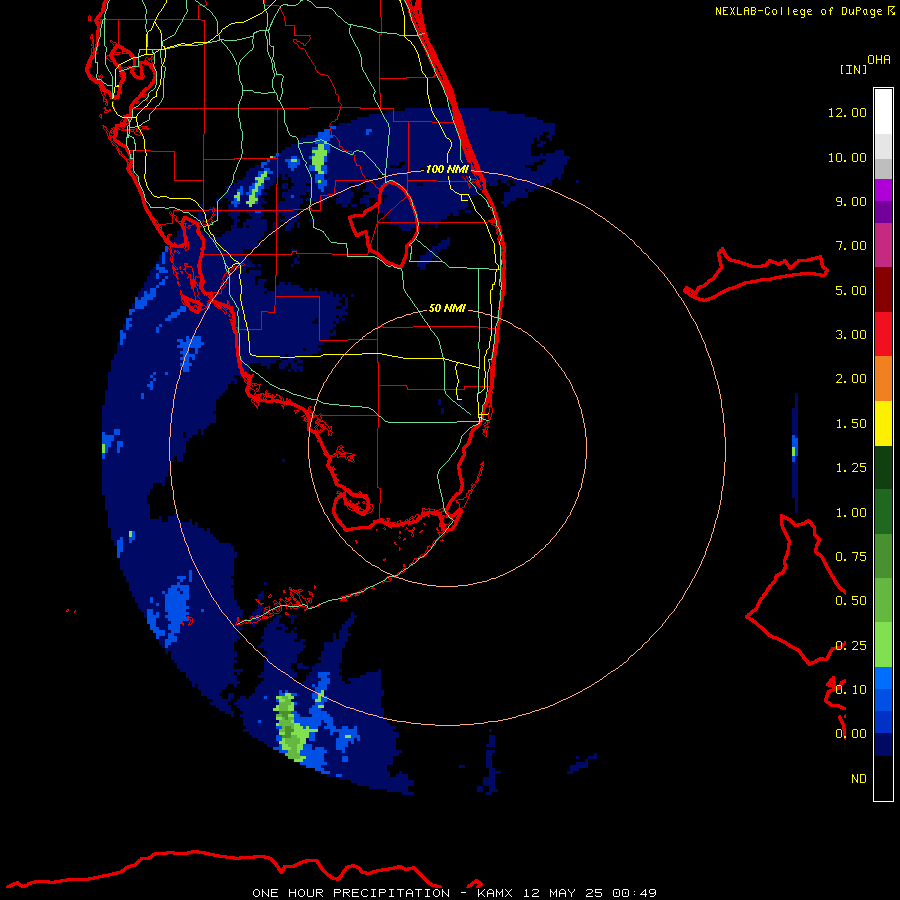Select the 0.10 legend value
This screenshot has height=900, width=900.
(851, 690)
